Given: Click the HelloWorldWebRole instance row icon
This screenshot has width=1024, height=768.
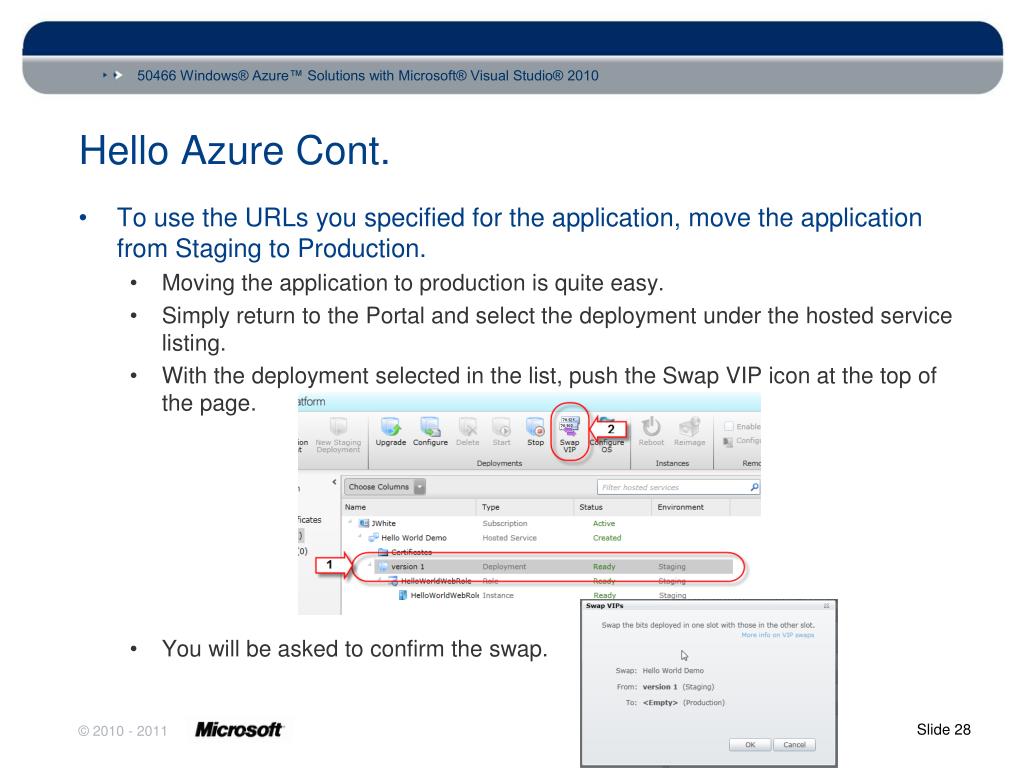Looking at the screenshot, I should (403, 595).
